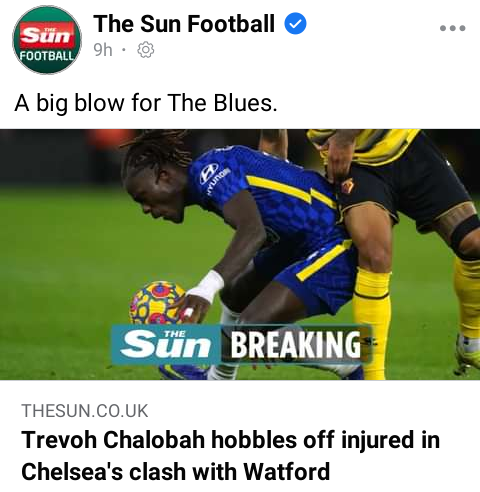Image resolution: width=480 pixels, height=492 pixels.
Task: Open the Trevoh Chalobah headline link
Action: pyautogui.click(x=231, y=455)
